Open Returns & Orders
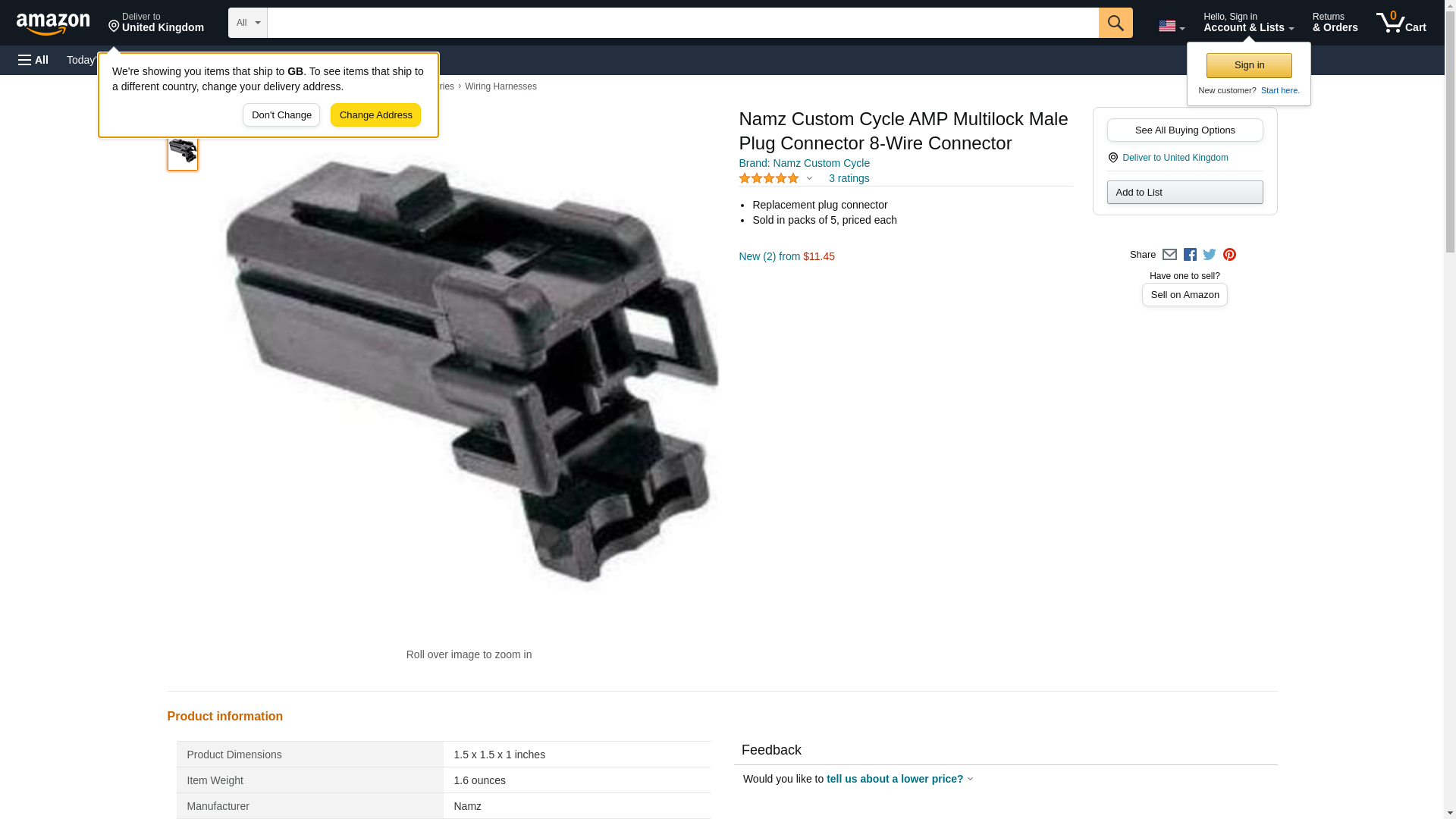Screen dimensions: 1456x819 pyautogui.click(x=1335, y=23)
